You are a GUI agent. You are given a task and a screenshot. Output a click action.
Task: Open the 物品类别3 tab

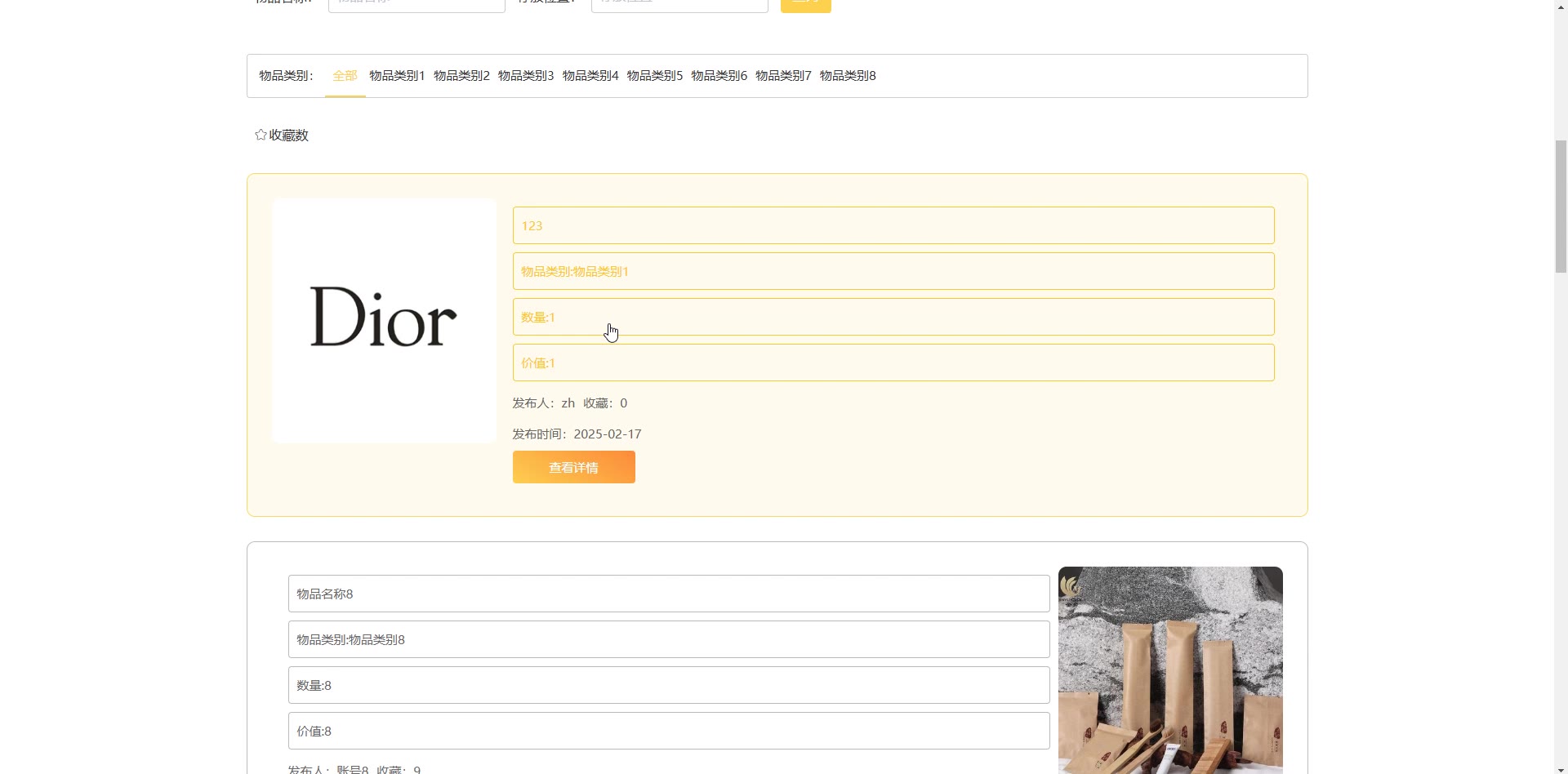click(x=526, y=76)
